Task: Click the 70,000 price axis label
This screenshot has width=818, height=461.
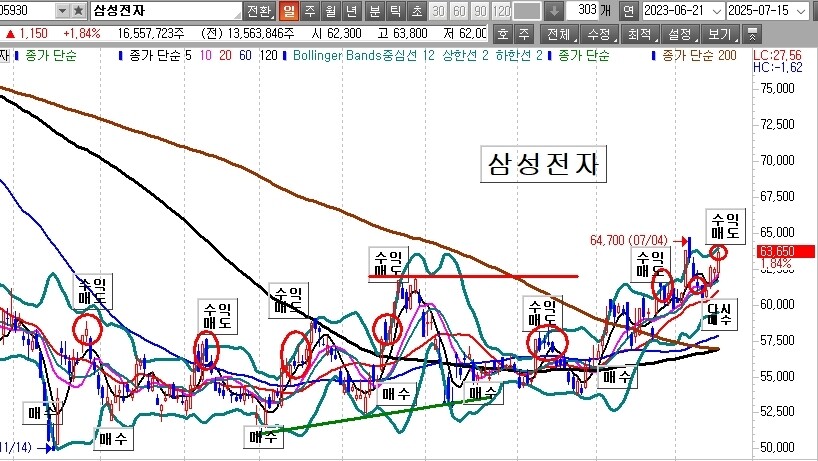Action: point(777,160)
